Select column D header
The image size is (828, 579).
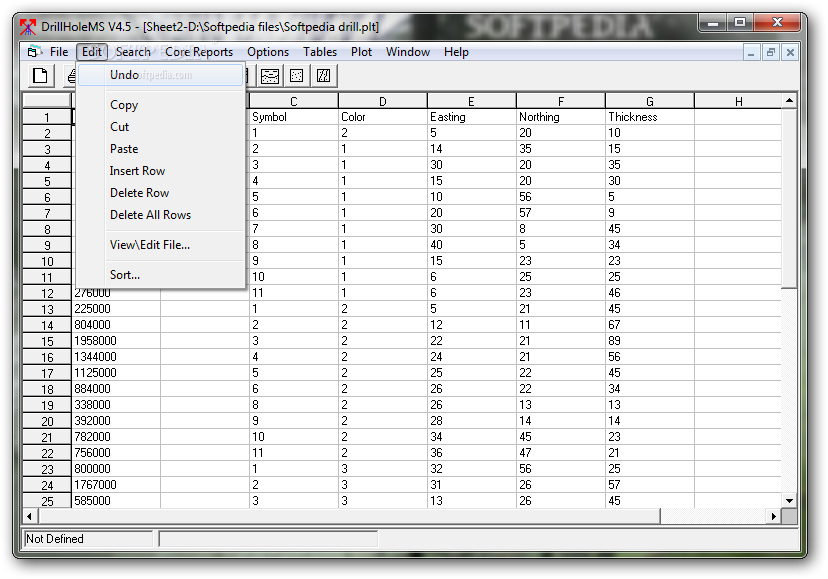tap(383, 101)
